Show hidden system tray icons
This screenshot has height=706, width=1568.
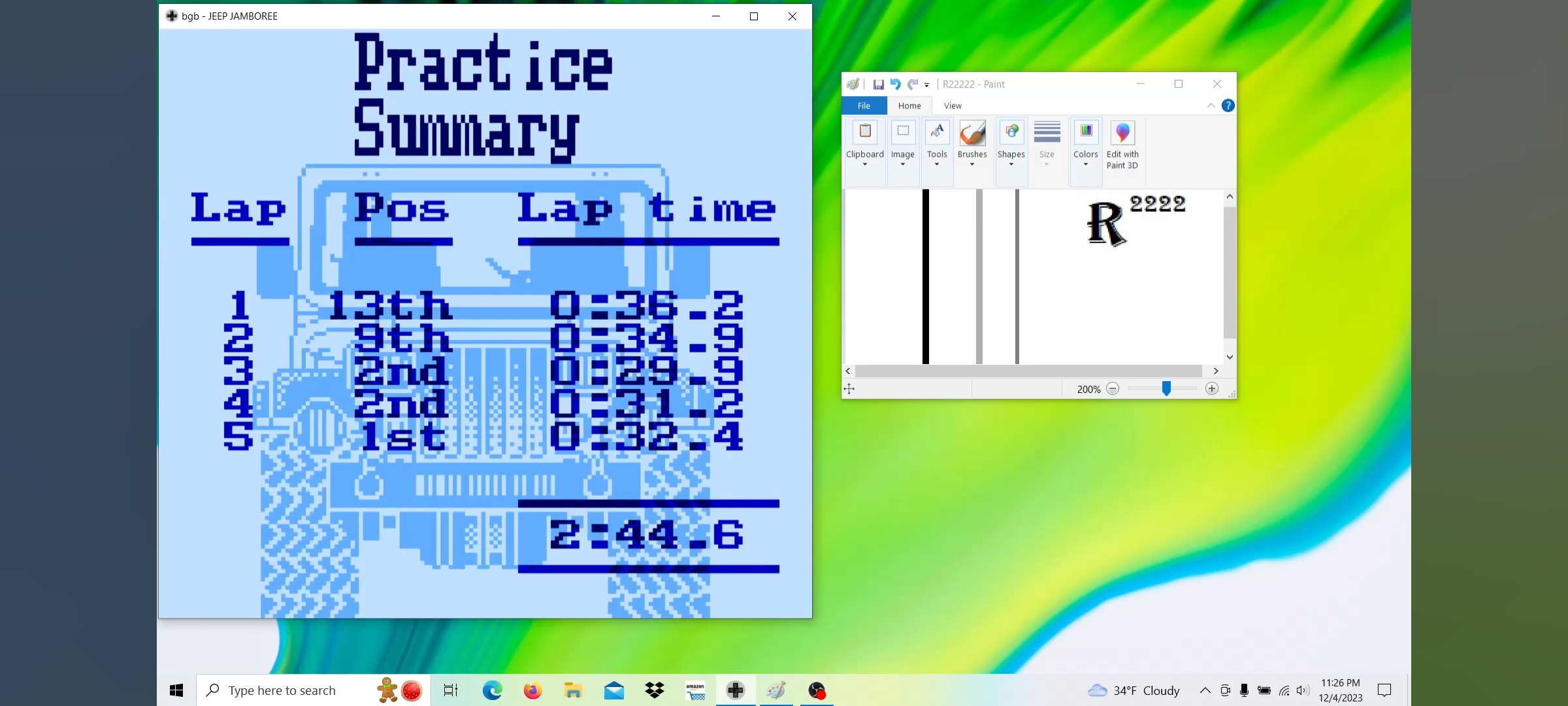click(1205, 690)
